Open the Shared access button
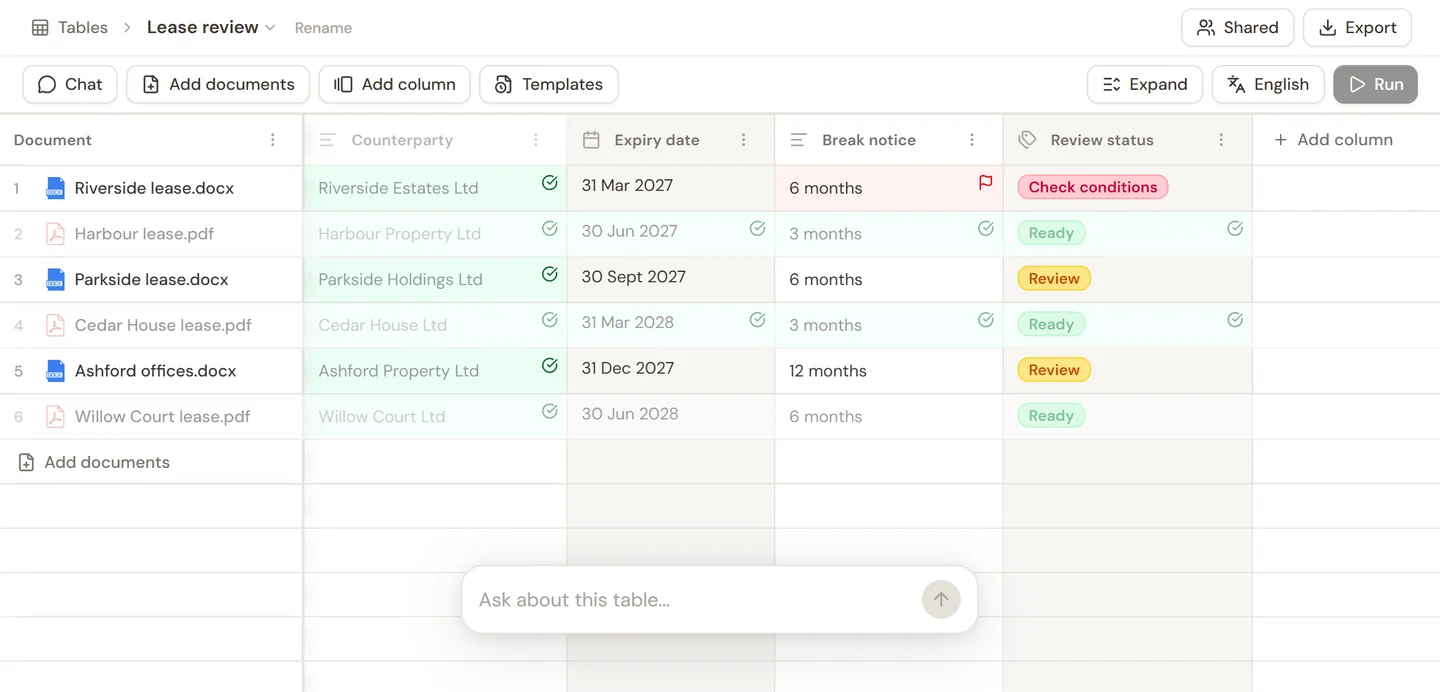Viewport: 1440px width, 692px height. pos(1237,28)
